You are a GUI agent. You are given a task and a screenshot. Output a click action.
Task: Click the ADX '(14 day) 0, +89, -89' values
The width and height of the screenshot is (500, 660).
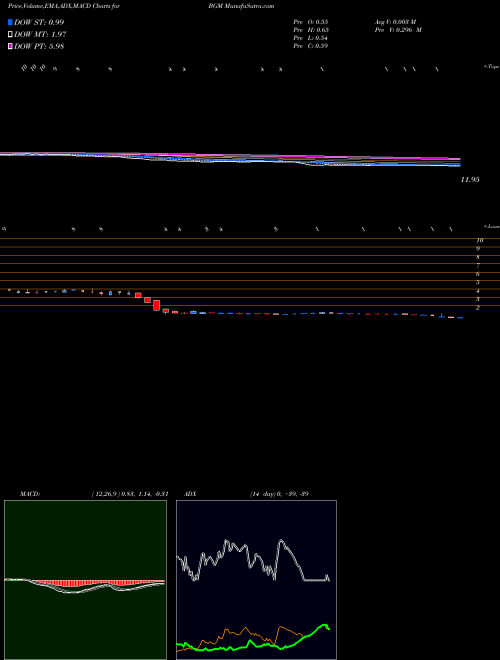279,494
